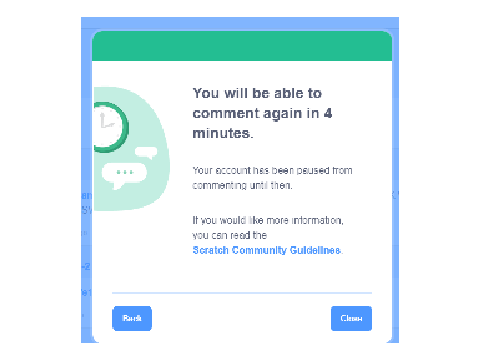Click the blue strip above the green header
This screenshot has width=480, height=360.
[x=240, y=24]
